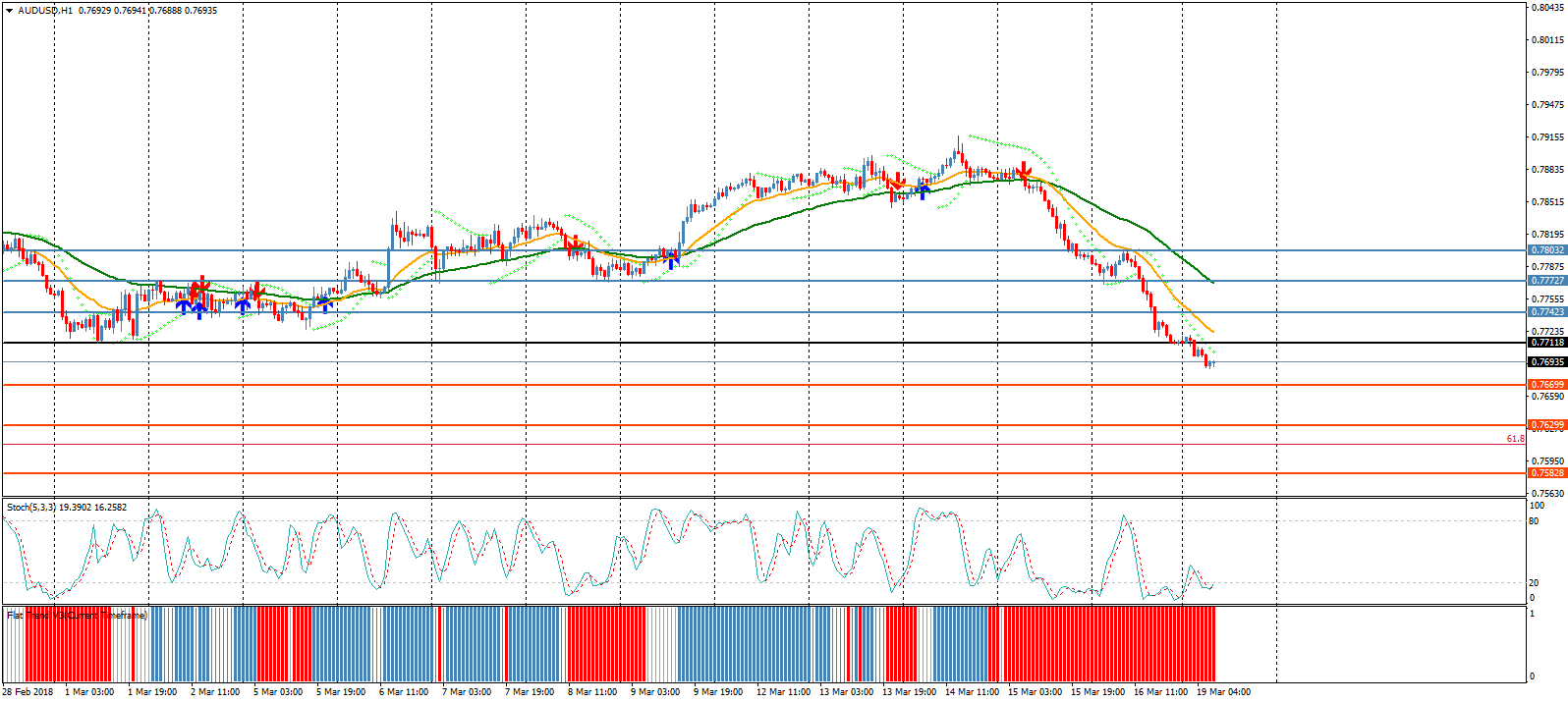
Task: Select the orange 0.75828 level label
Action: pyautogui.click(x=1546, y=473)
